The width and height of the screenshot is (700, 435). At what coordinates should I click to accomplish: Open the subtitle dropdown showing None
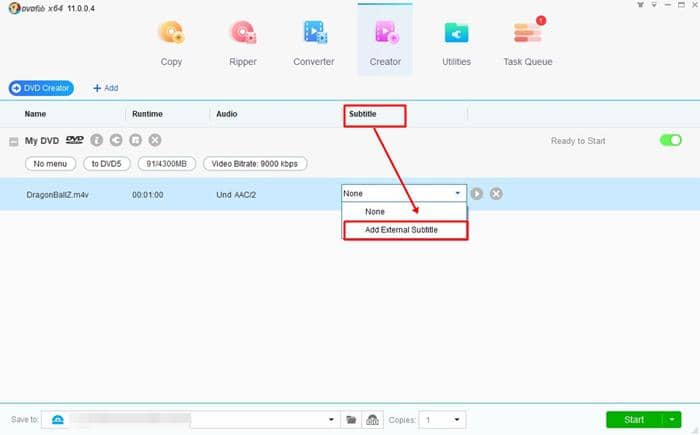point(404,193)
